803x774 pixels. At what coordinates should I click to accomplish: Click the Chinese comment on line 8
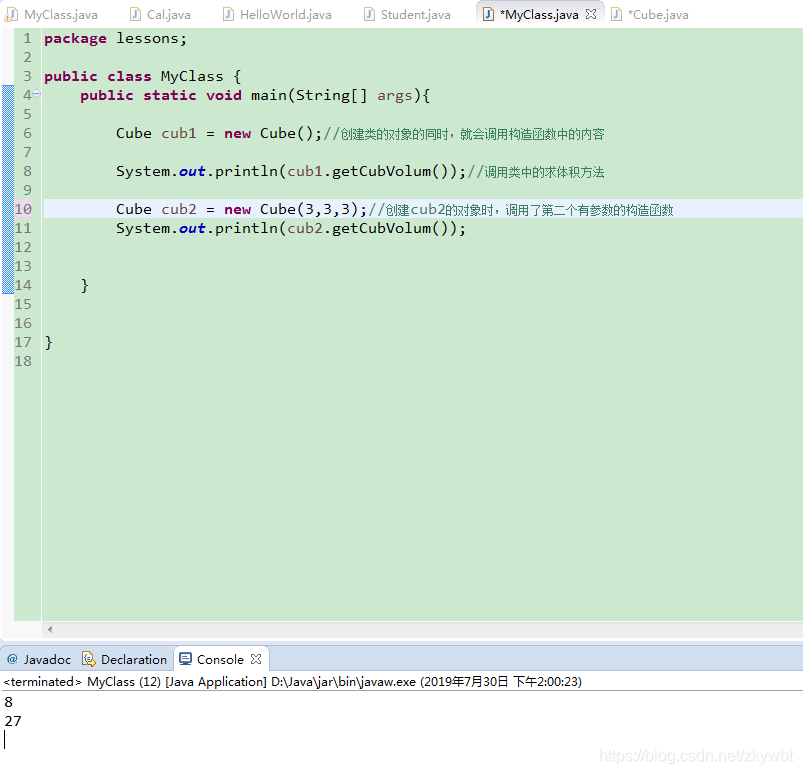[536, 172]
